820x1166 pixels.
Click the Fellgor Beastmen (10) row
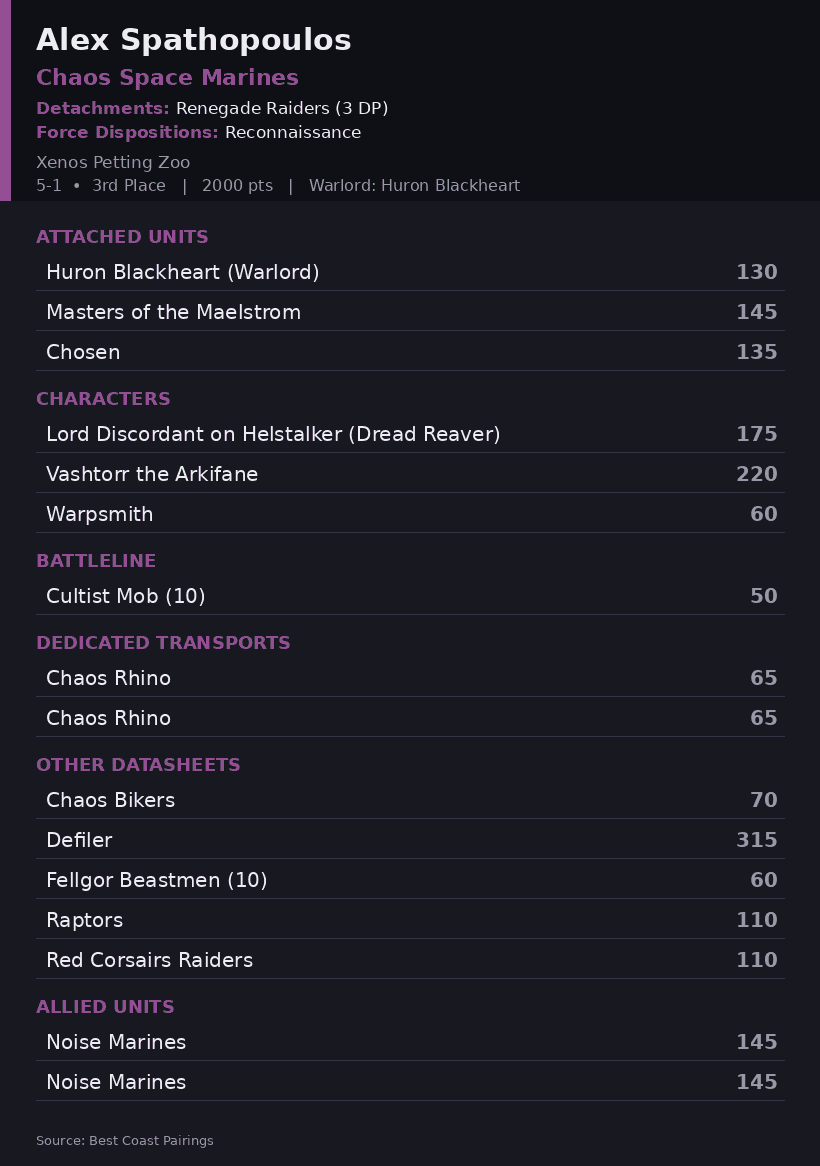410,880
